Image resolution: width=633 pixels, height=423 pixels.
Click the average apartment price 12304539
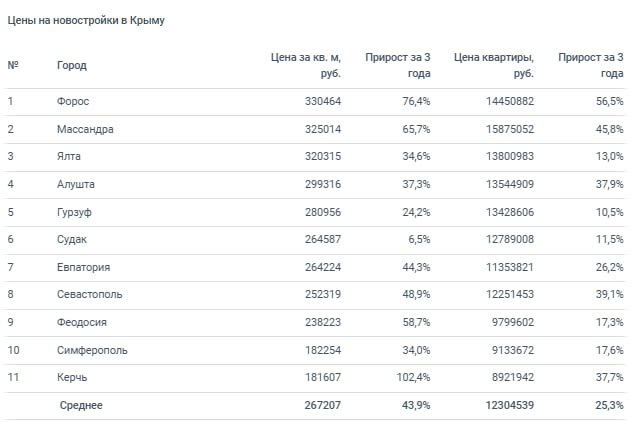(x=510, y=405)
